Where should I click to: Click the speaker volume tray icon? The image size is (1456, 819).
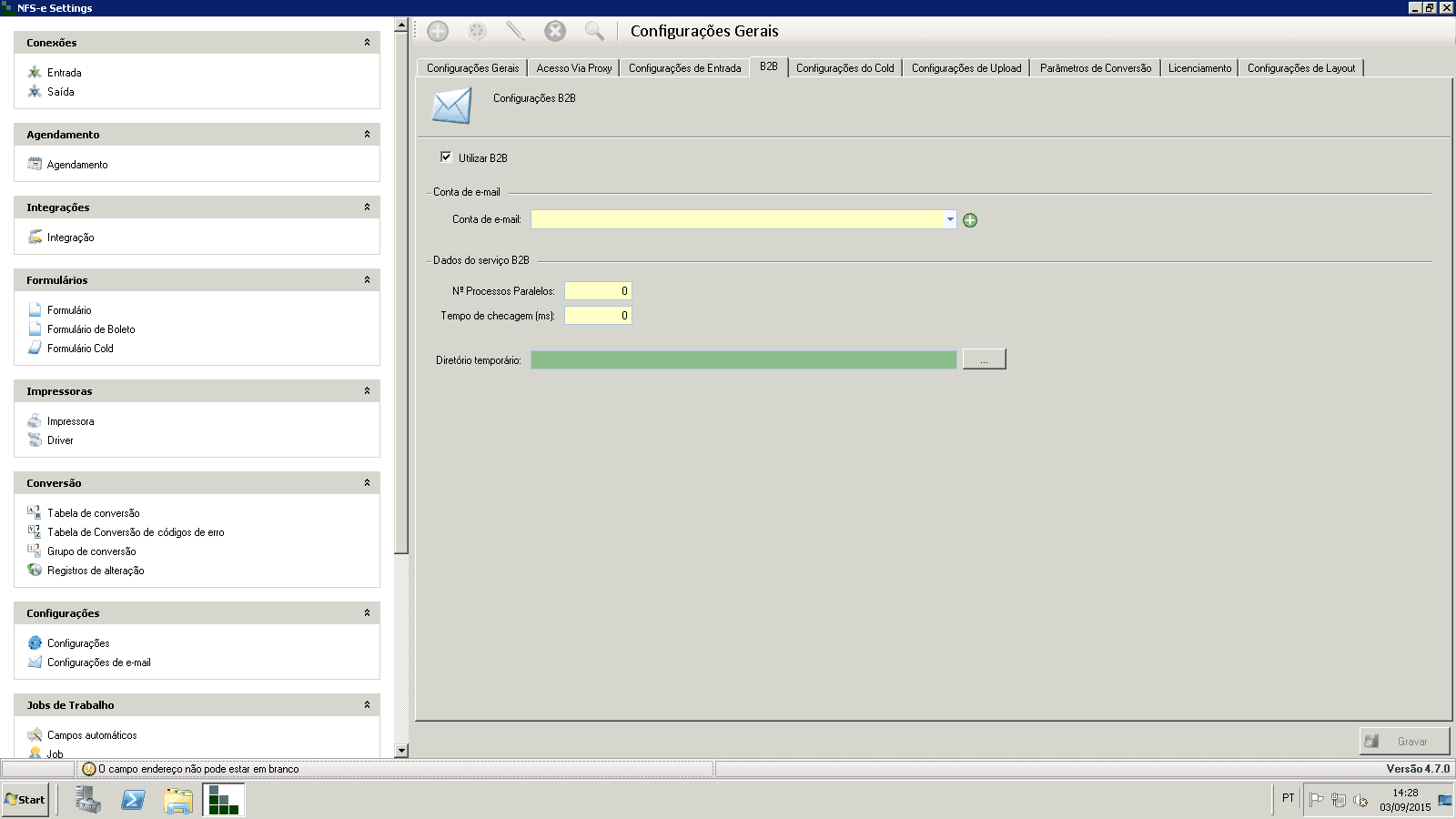[1360, 800]
